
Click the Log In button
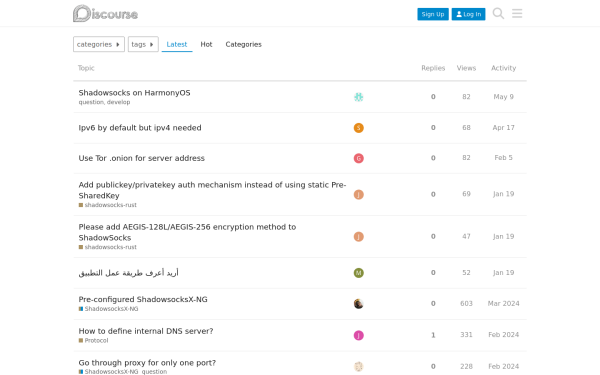point(468,14)
